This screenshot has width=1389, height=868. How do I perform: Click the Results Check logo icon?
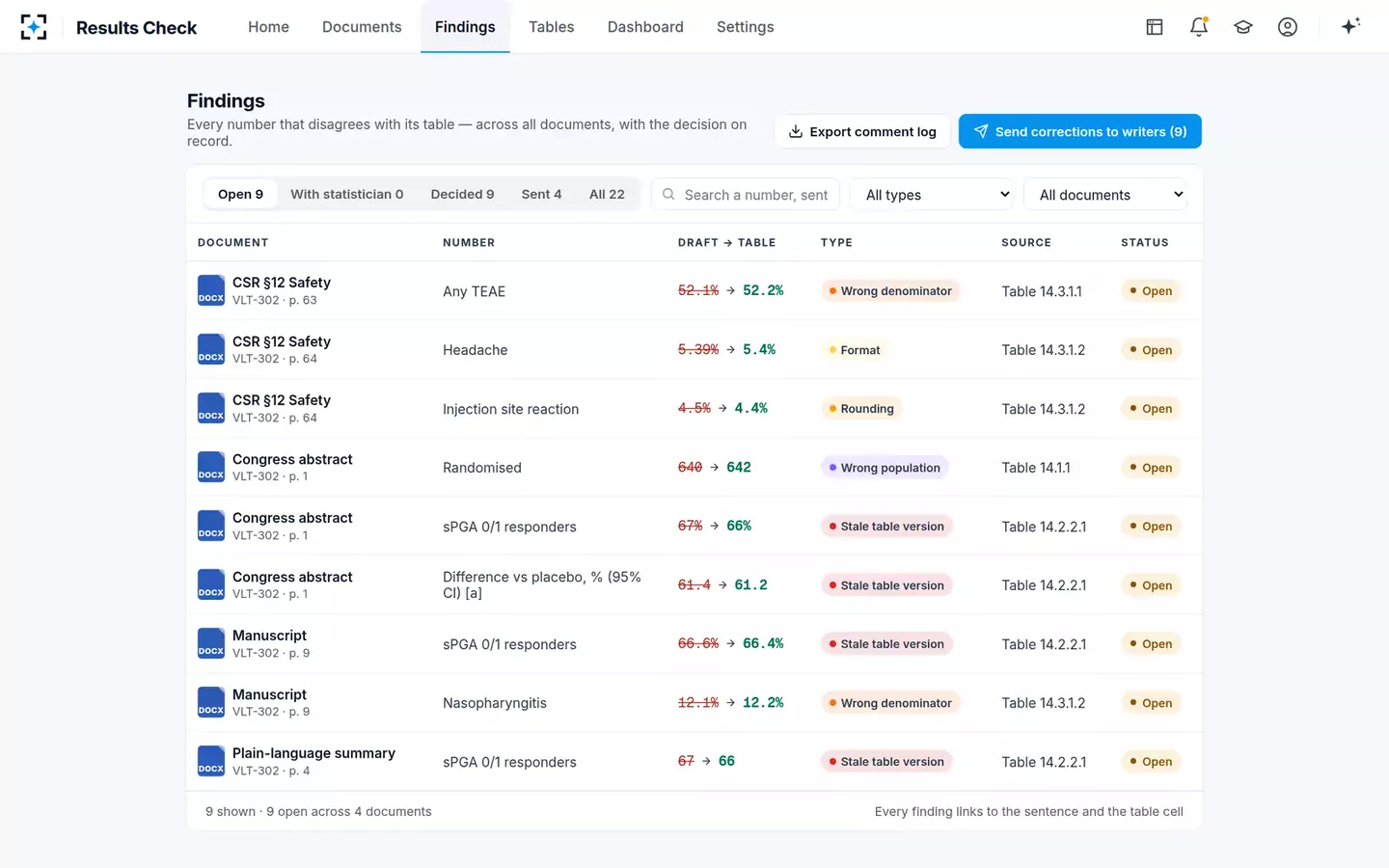click(34, 27)
